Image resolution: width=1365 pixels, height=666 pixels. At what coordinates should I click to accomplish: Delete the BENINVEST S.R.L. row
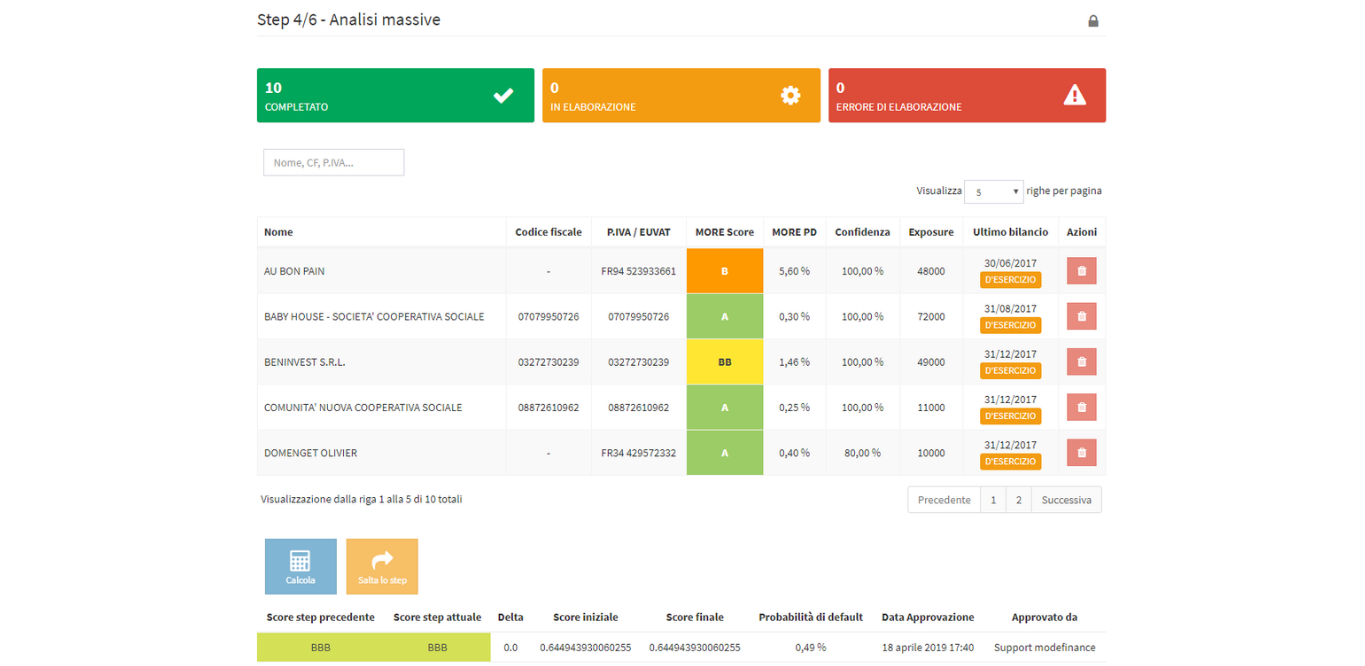tap(1081, 362)
